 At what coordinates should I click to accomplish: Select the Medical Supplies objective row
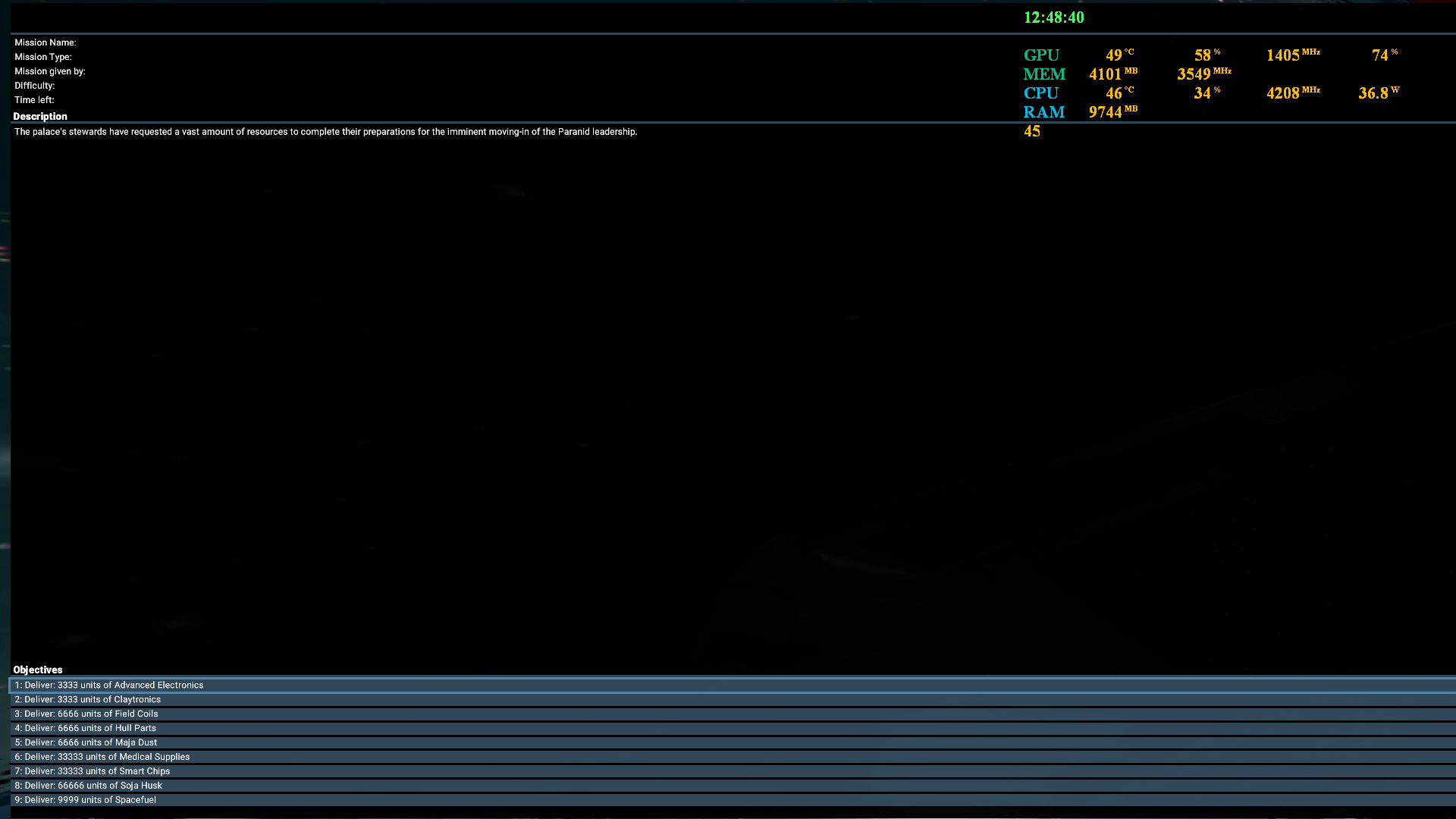(x=102, y=757)
